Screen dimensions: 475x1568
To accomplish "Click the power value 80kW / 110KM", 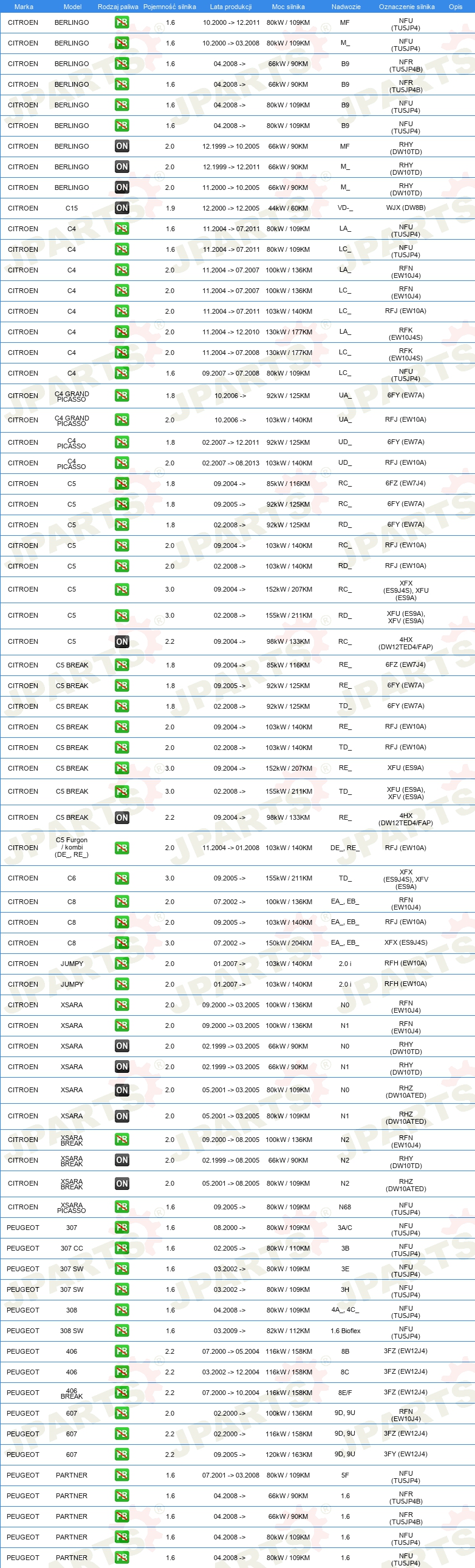I will 288,1248.
